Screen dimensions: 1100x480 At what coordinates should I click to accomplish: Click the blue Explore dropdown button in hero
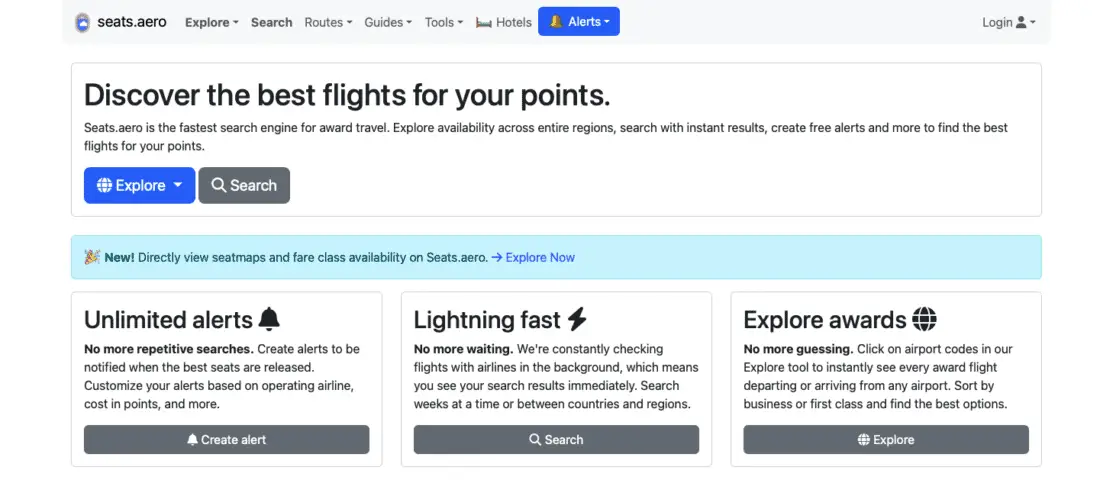(x=139, y=185)
